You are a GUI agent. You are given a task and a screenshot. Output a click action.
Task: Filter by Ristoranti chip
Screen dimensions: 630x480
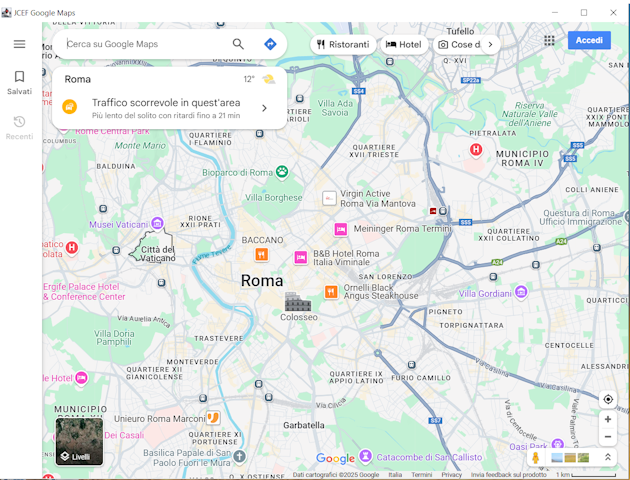[x=343, y=44]
